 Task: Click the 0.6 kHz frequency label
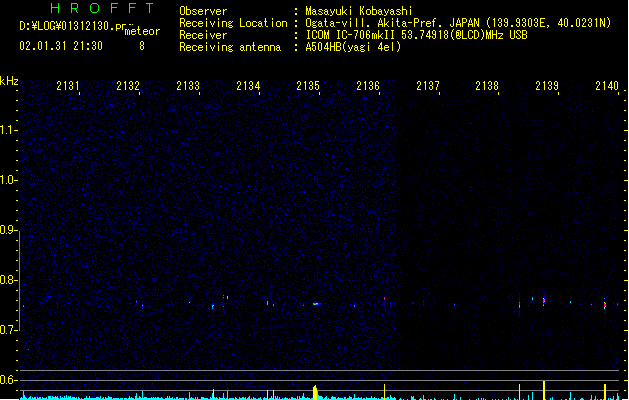(x=8, y=380)
